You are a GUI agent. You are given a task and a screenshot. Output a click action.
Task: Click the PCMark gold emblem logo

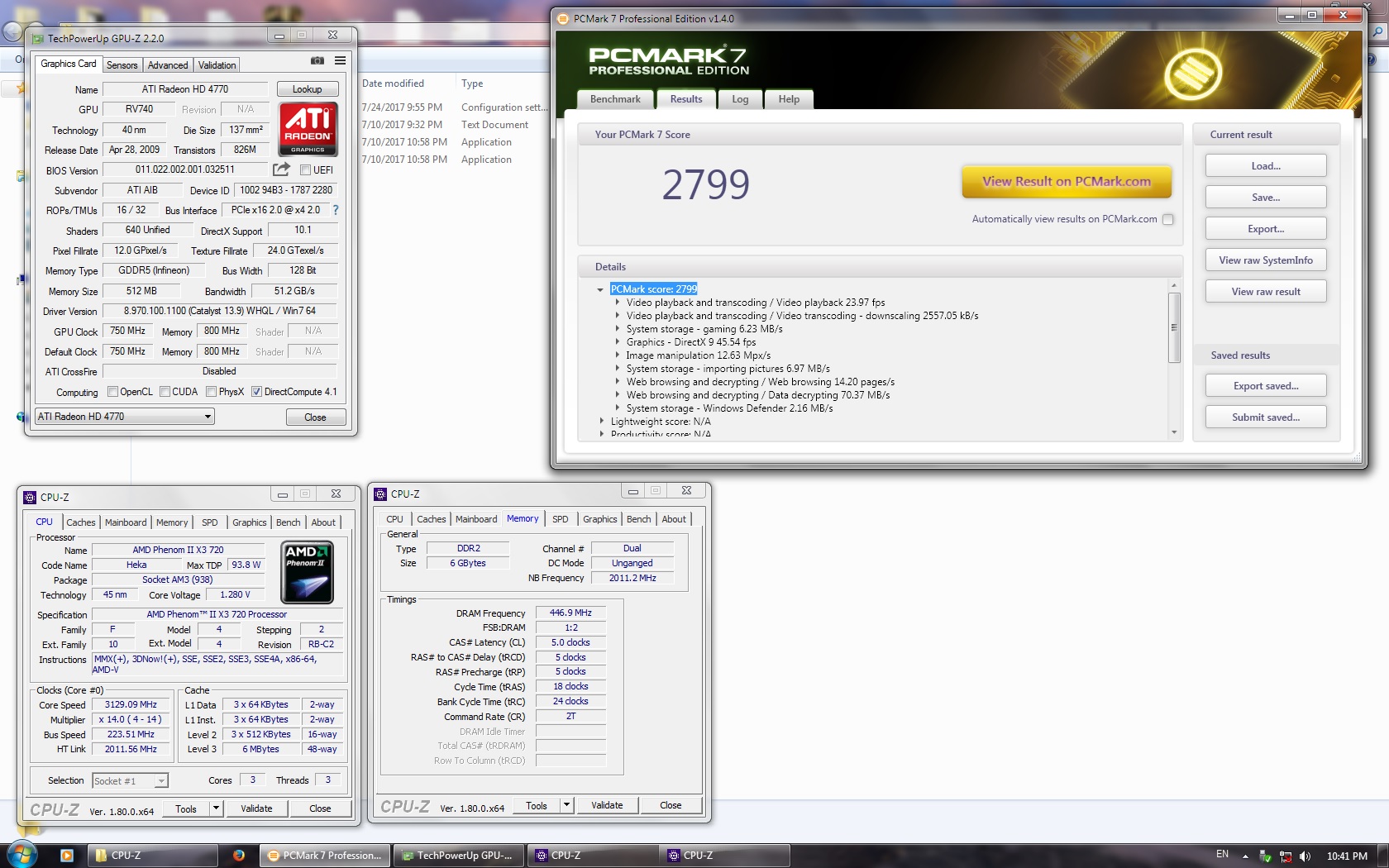pyautogui.click(x=1193, y=74)
